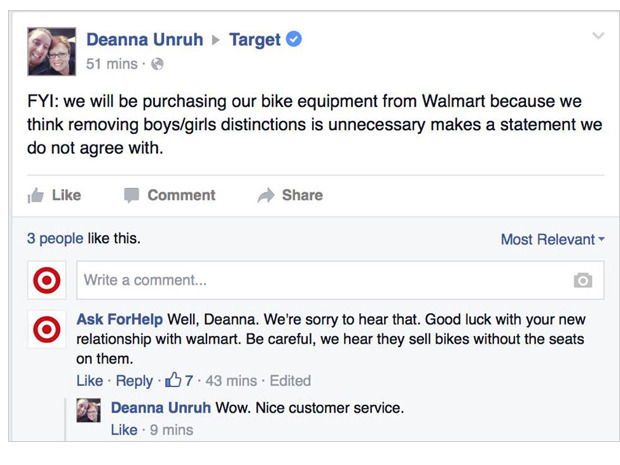Click the globe privacy icon beside 51 mins
This screenshot has width=620, height=465.
157,64
